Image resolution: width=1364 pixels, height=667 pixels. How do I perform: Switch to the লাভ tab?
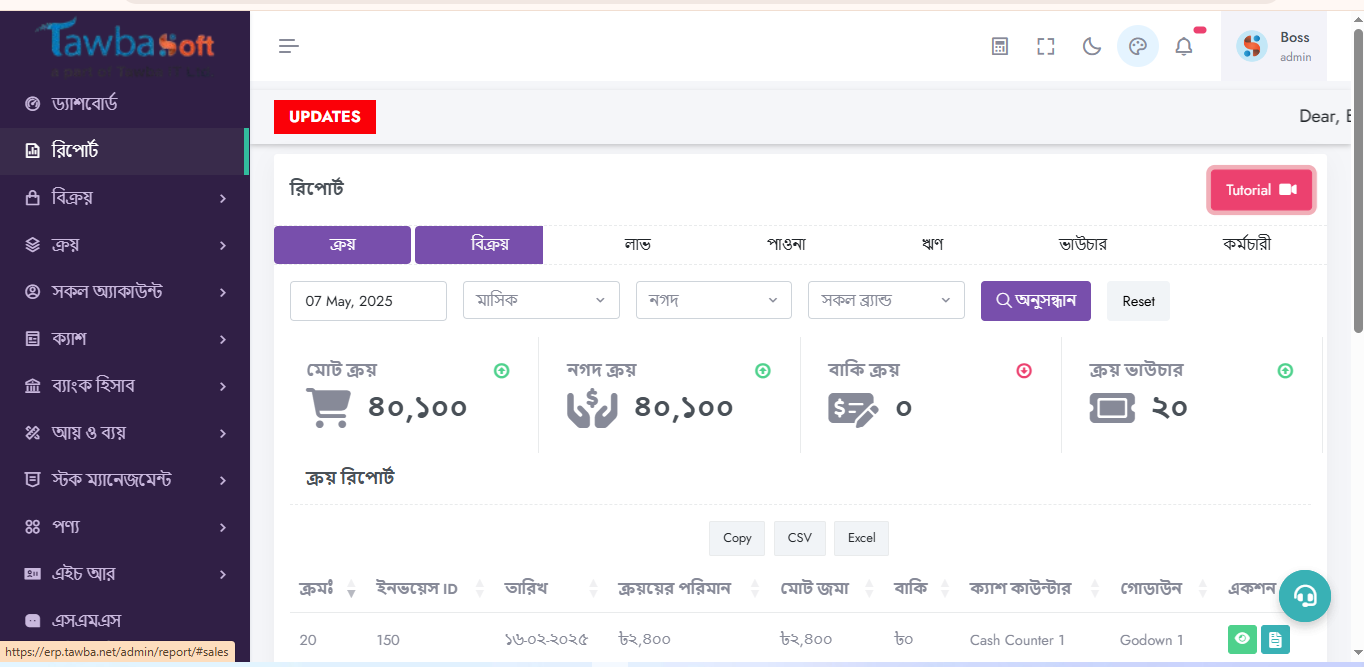pyautogui.click(x=637, y=245)
